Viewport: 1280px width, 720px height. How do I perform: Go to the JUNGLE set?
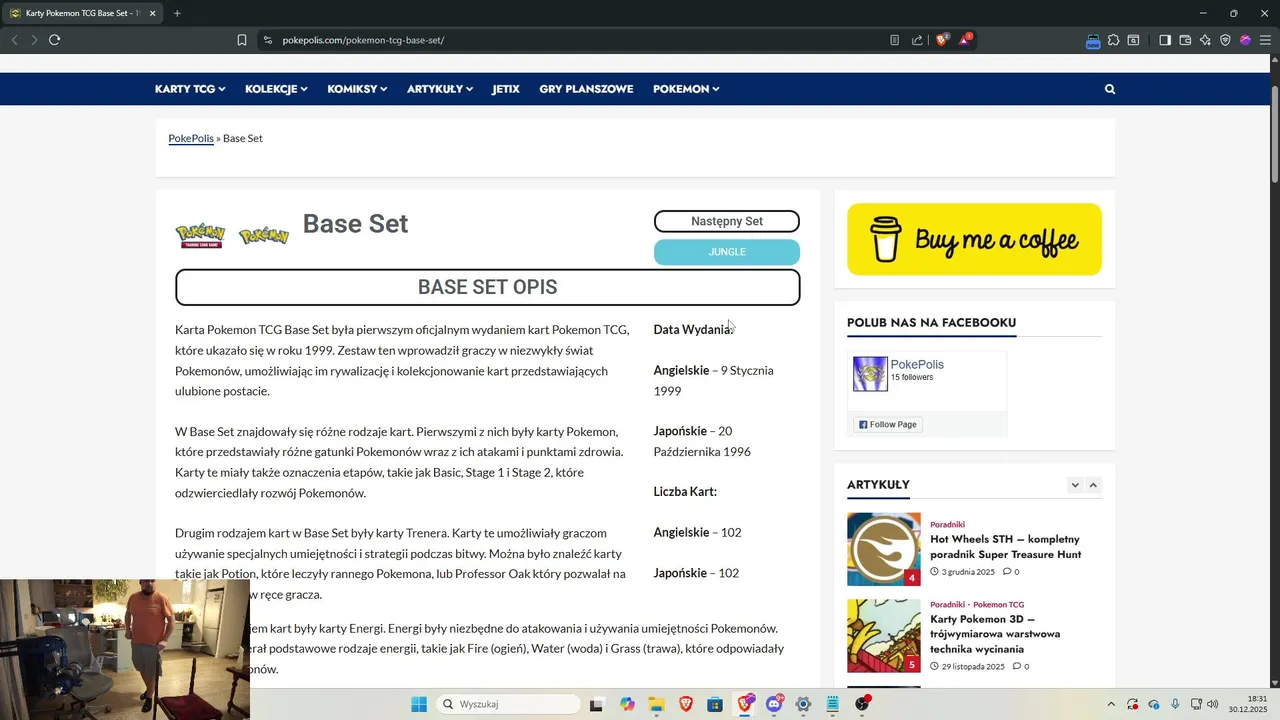(x=727, y=252)
